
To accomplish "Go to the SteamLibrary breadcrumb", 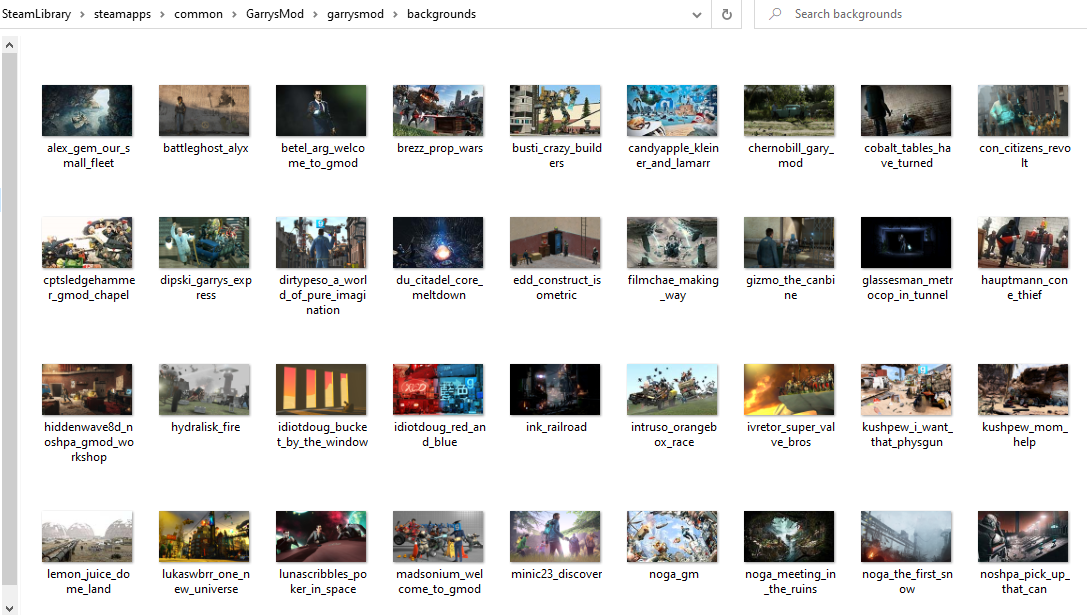I will click(36, 14).
